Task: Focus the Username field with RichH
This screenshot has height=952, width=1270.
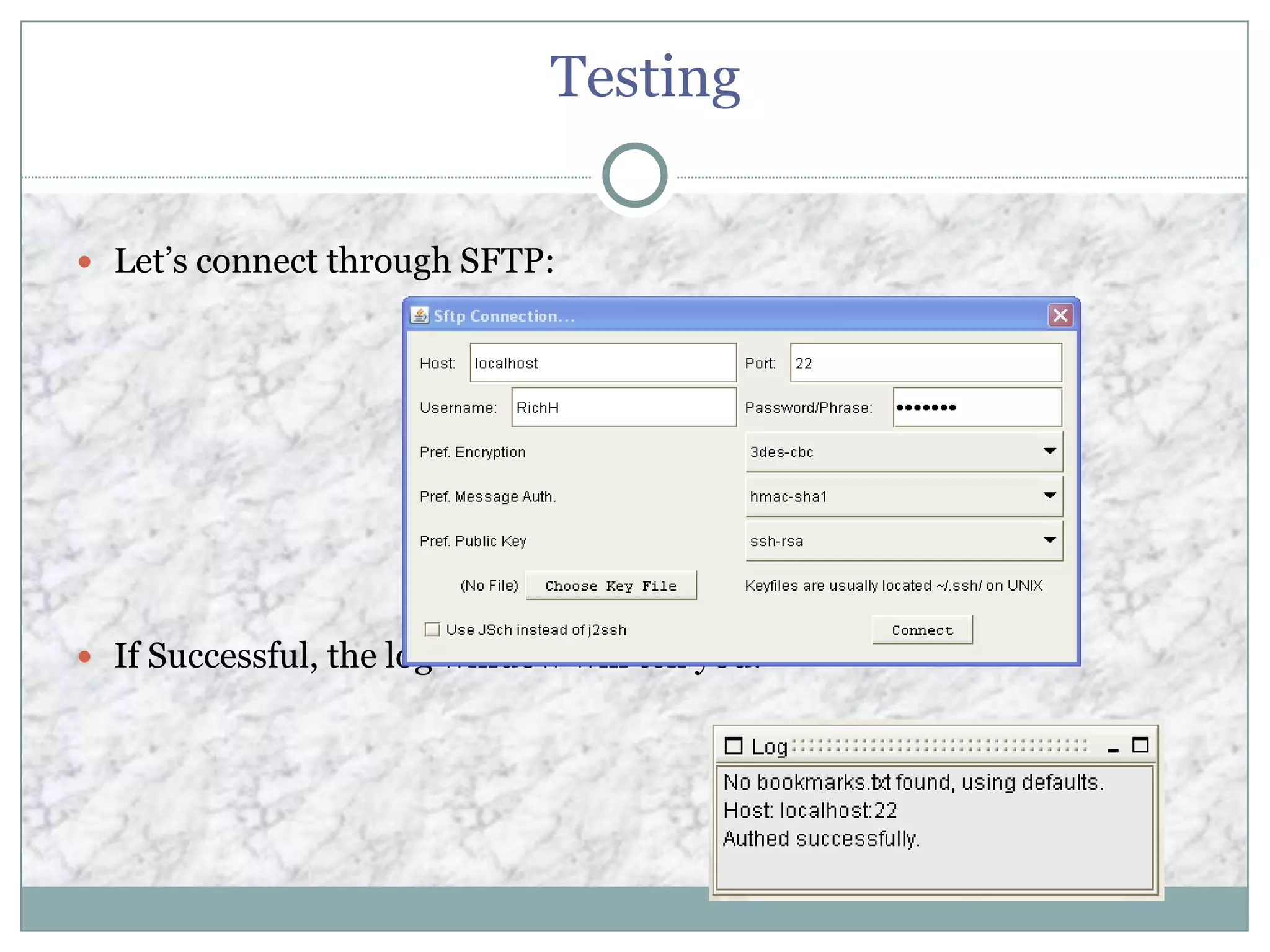Action: click(x=624, y=407)
